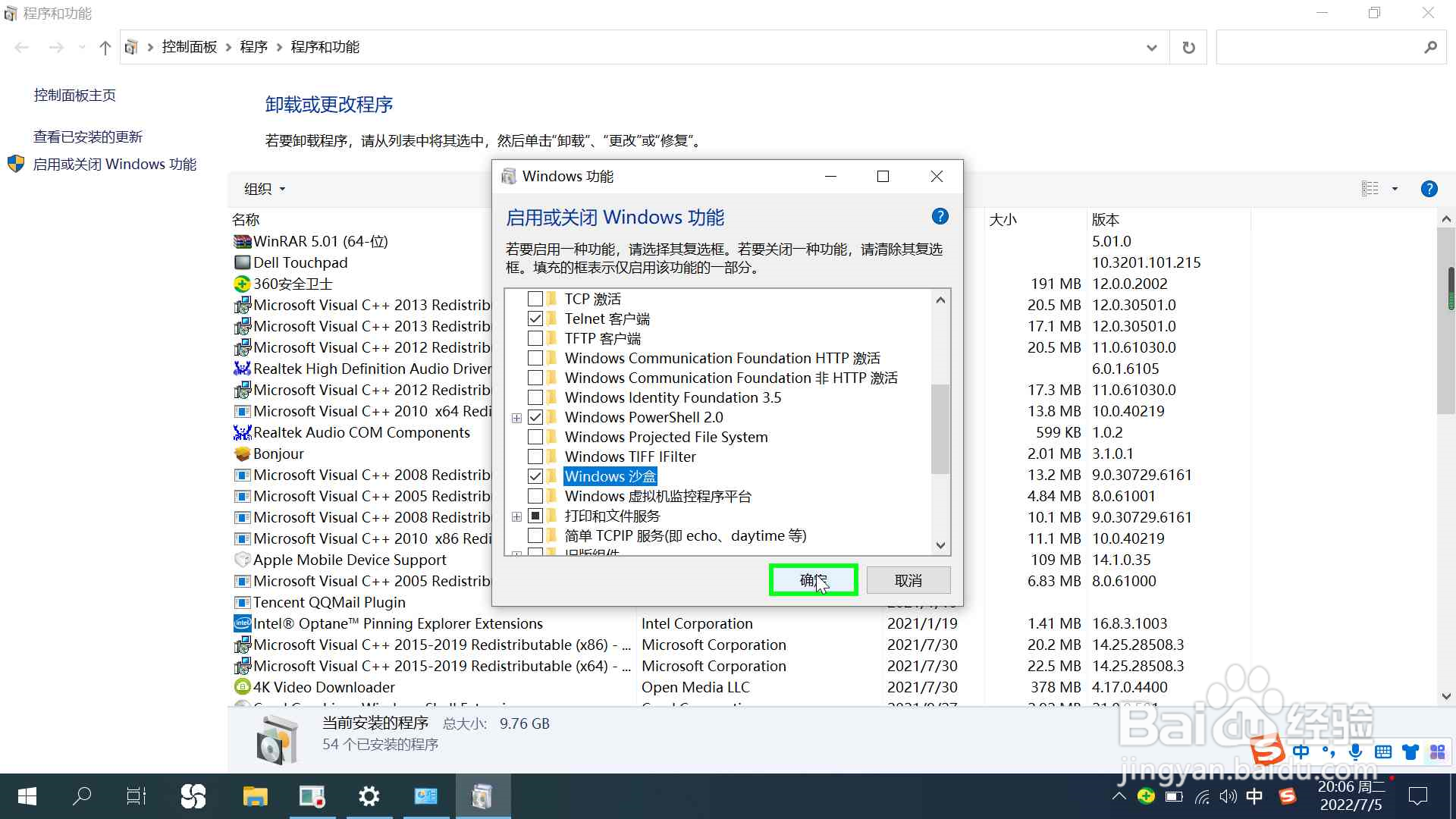
Task: Click 程序和功能 in the breadcrumb
Action: click(325, 47)
